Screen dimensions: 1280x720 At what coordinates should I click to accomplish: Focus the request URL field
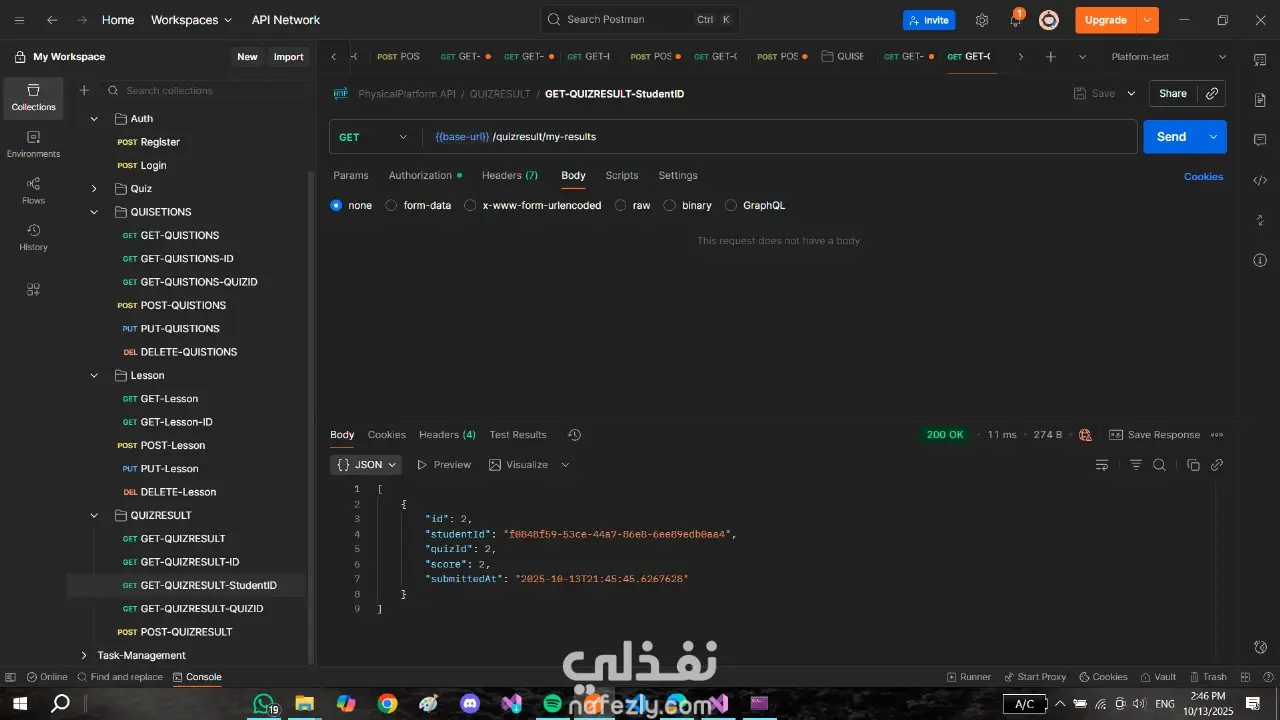tap(780, 137)
